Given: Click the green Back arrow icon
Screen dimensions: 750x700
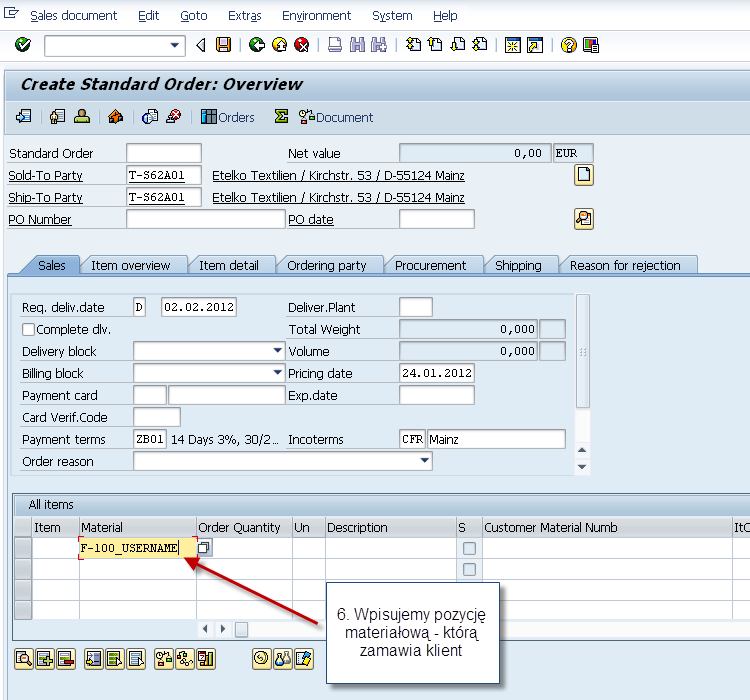Looking at the screenshot, I should 257,45.
